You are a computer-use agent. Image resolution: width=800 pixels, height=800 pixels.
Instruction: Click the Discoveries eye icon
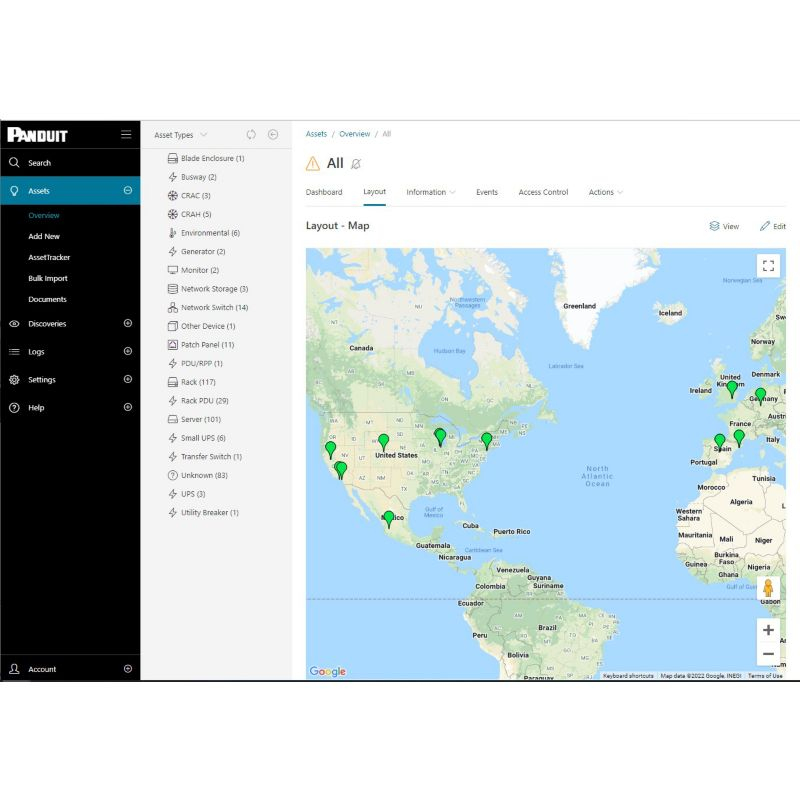pyautogui.click(x=14, y=324)
